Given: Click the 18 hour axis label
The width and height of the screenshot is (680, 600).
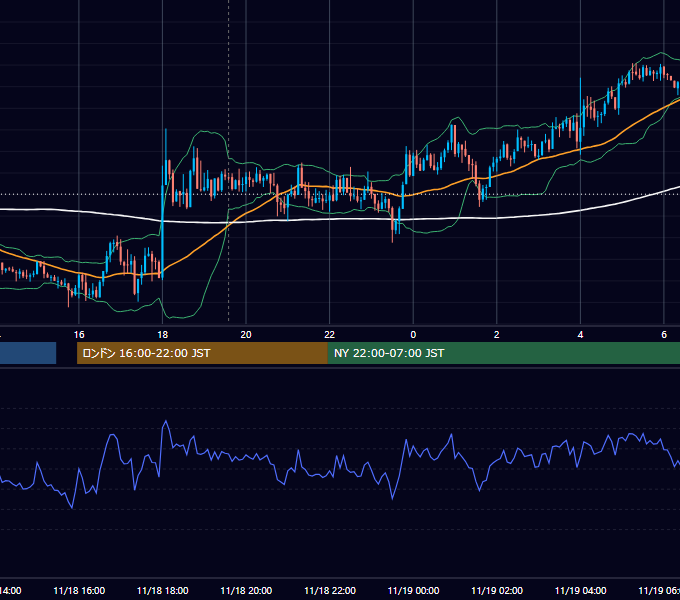Looking at the screenshot, I should click(162, 335).
